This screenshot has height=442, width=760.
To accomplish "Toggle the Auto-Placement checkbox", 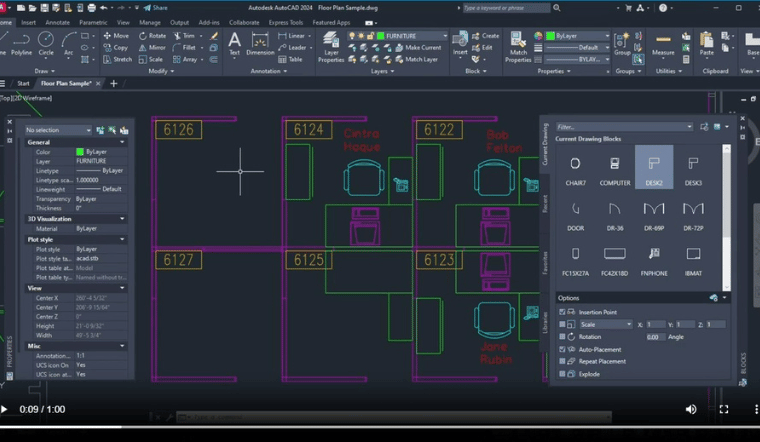I will tap(562, 349).
